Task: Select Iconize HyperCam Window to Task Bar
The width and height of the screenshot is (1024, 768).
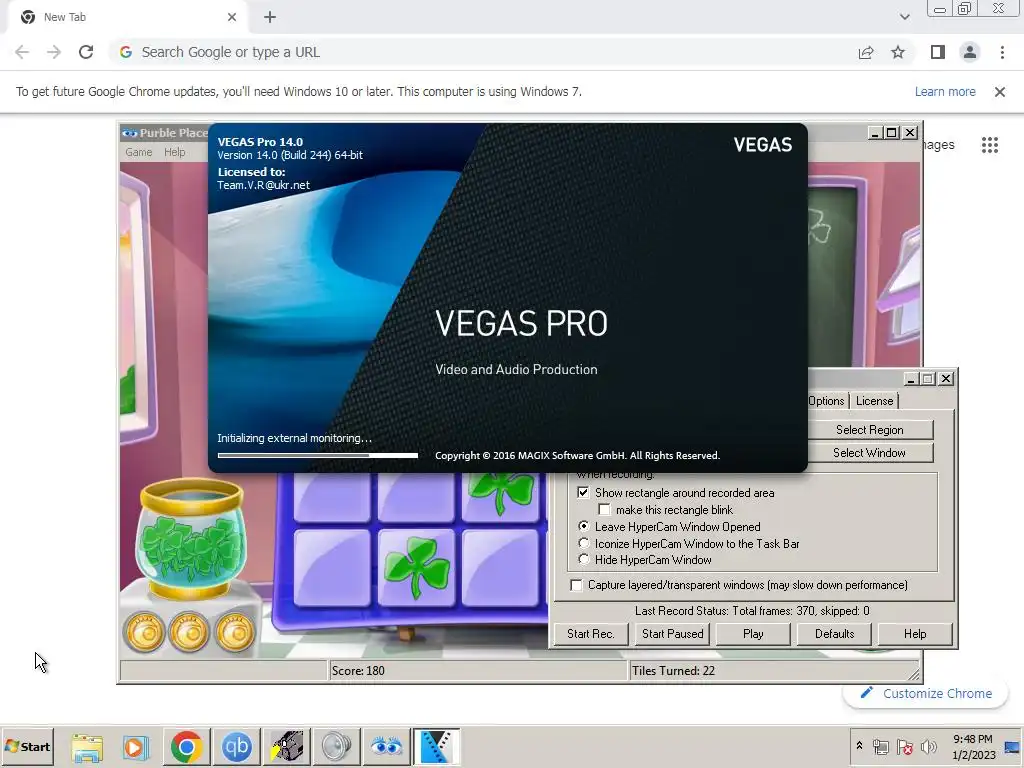Action: (583, 543)
